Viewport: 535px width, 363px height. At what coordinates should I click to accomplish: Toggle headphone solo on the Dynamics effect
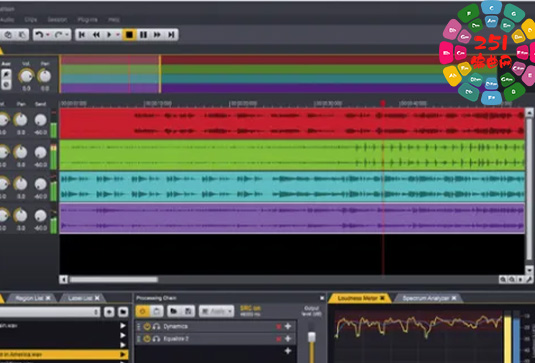[x=156, y=326]
